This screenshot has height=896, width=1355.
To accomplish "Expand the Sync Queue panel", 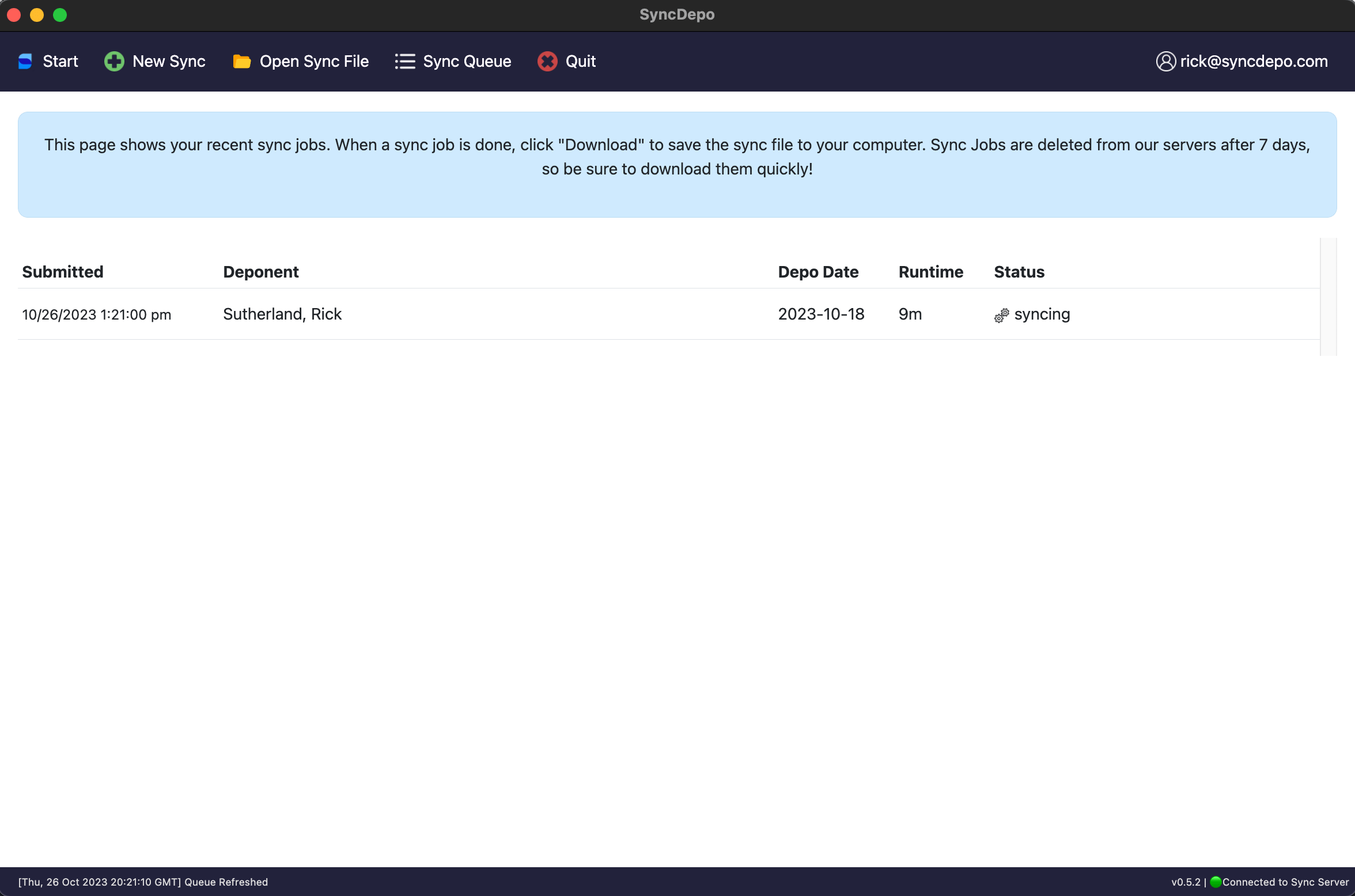I will pyautogui.click(x=452, y=61).
